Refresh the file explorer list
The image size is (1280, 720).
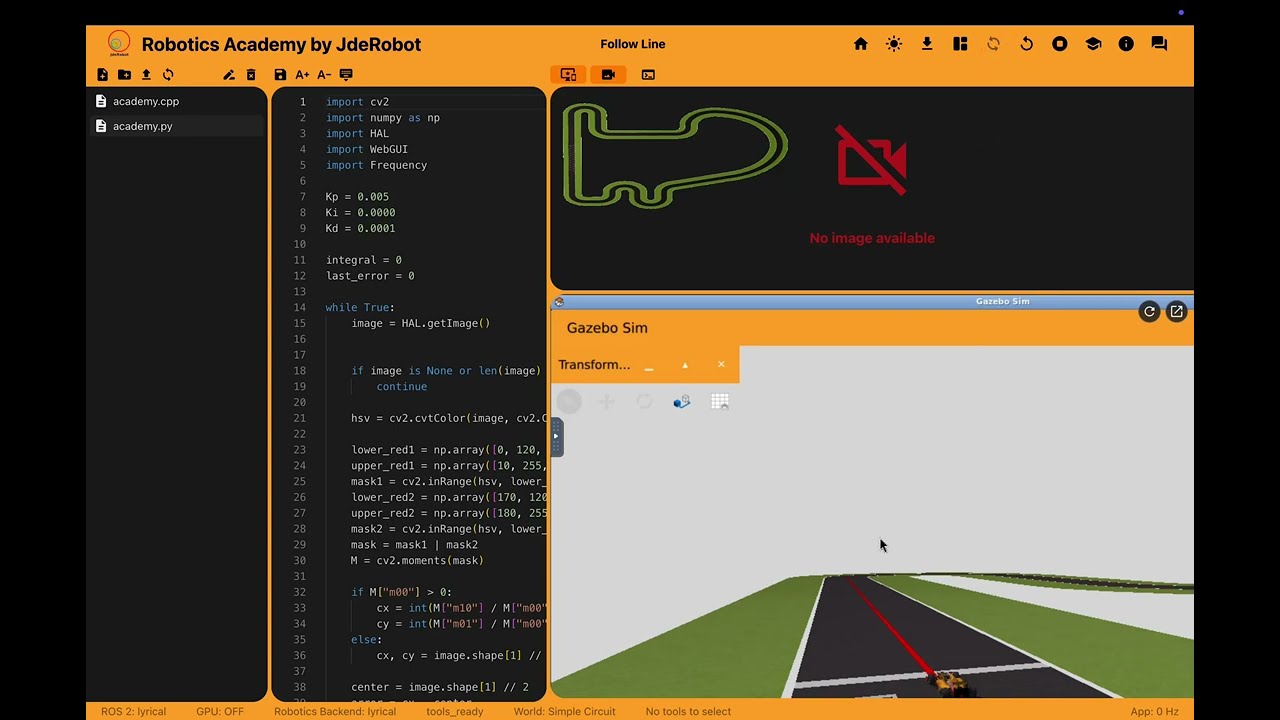(x=168, y=75)
